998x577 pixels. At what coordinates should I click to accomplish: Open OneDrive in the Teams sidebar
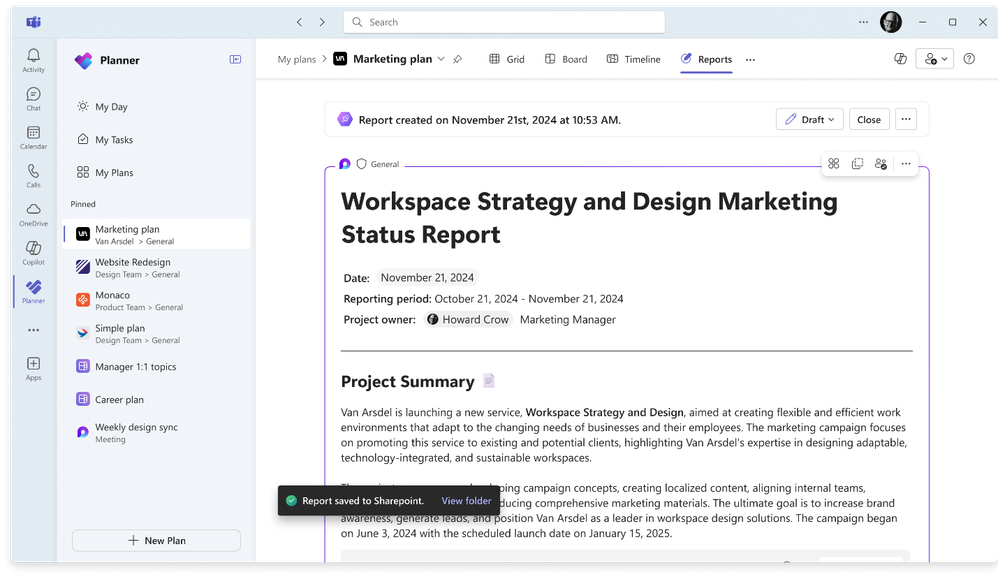point(33,214)
